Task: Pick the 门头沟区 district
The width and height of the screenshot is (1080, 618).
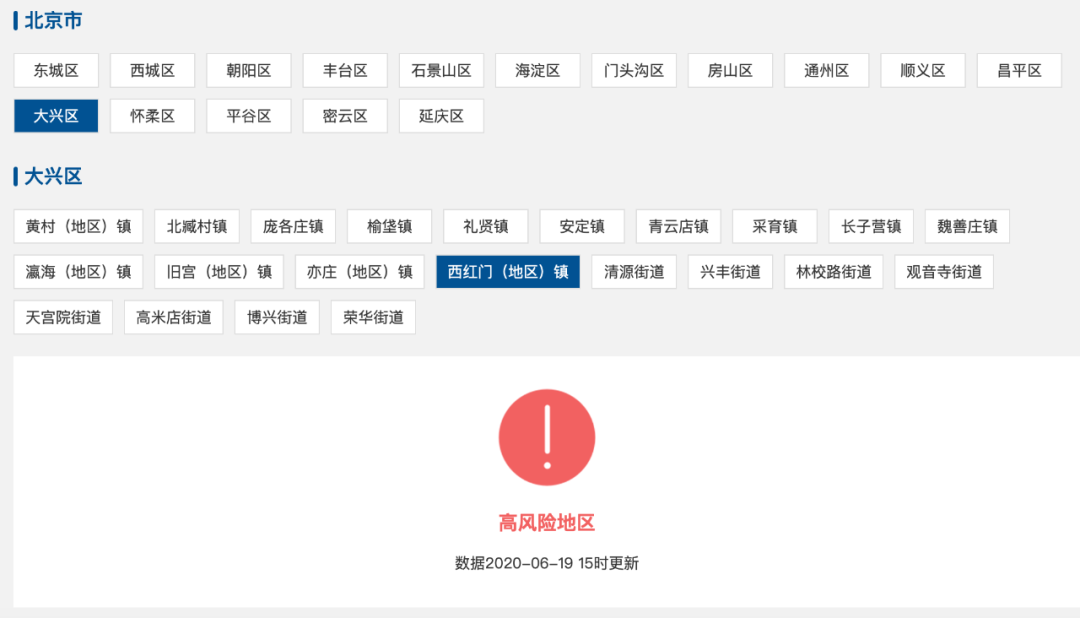Action: point(634,70)
